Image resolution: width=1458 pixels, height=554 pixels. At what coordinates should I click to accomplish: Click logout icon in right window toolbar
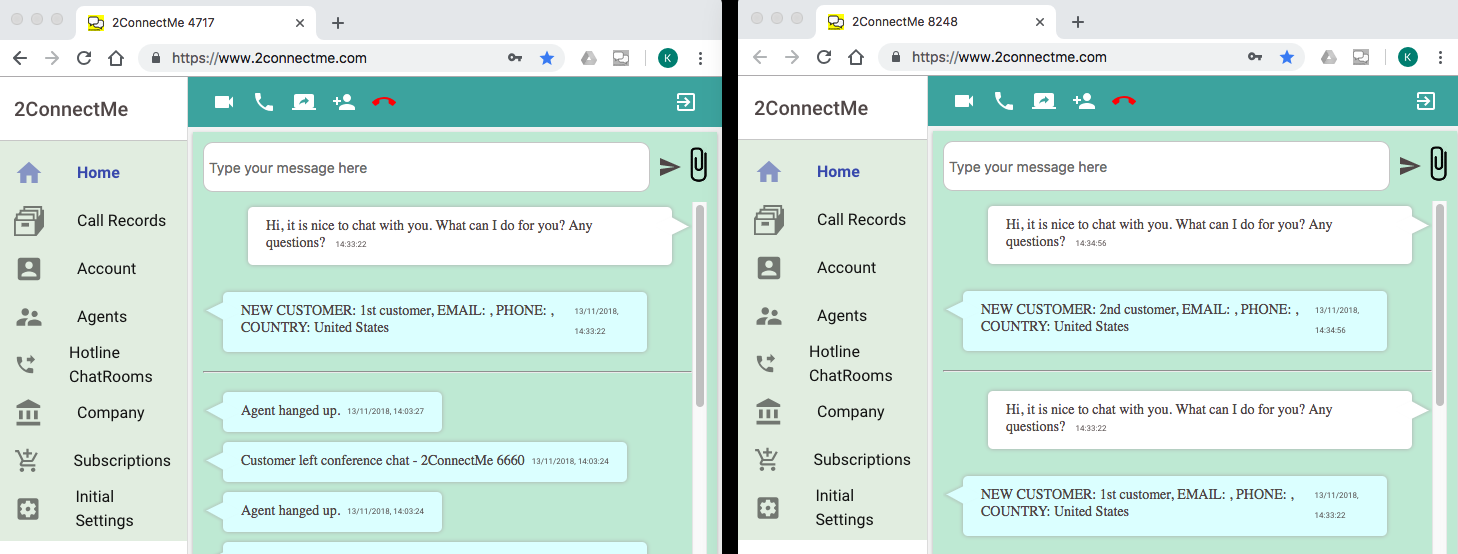coord(1426,101)
